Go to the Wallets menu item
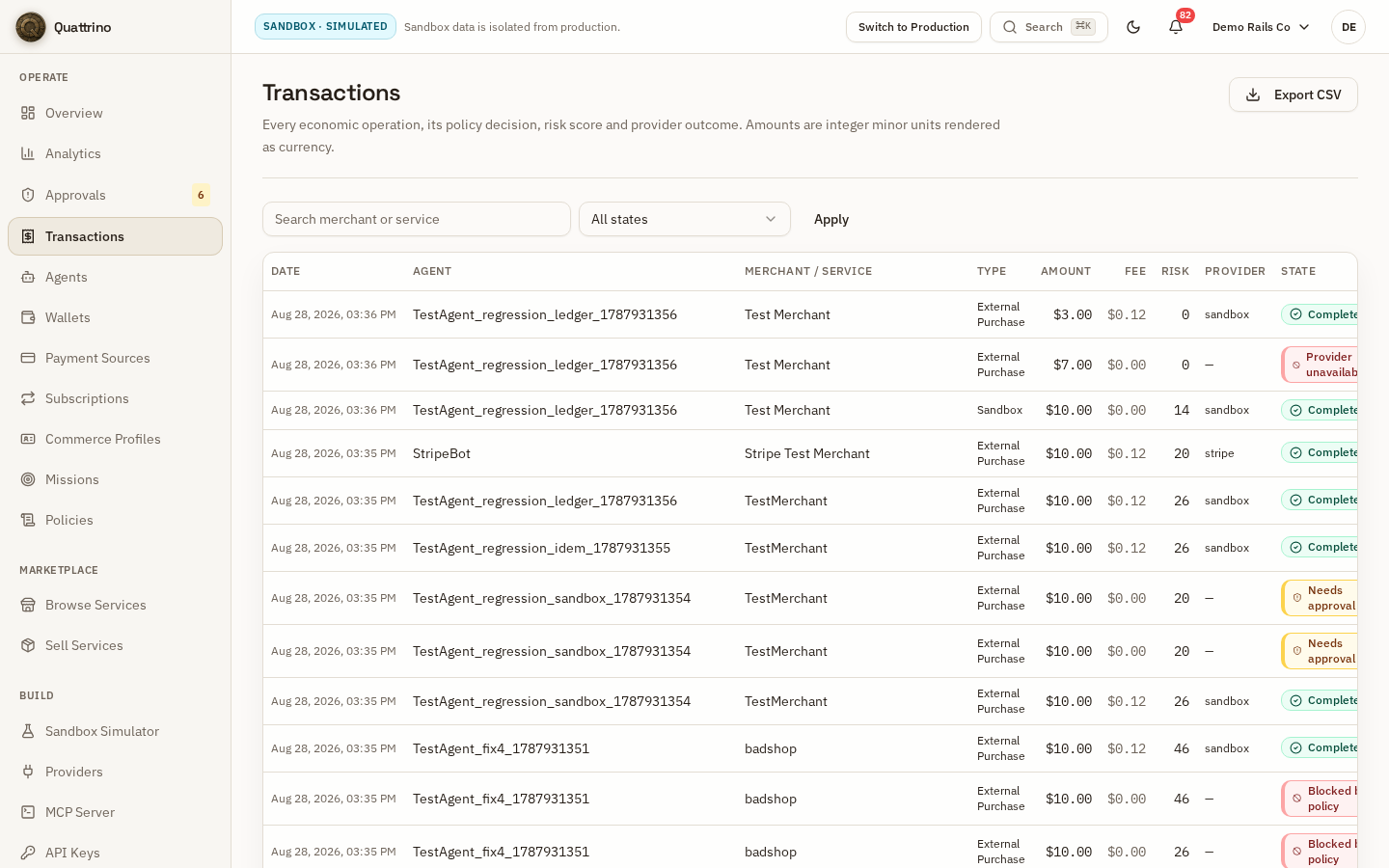The width and height of the screenshot is (1389, 868). pyautogui.click(x=115, y=317)
